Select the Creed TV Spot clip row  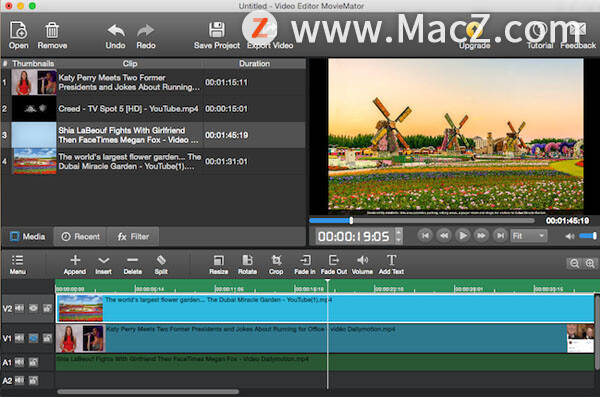[153, 109]
